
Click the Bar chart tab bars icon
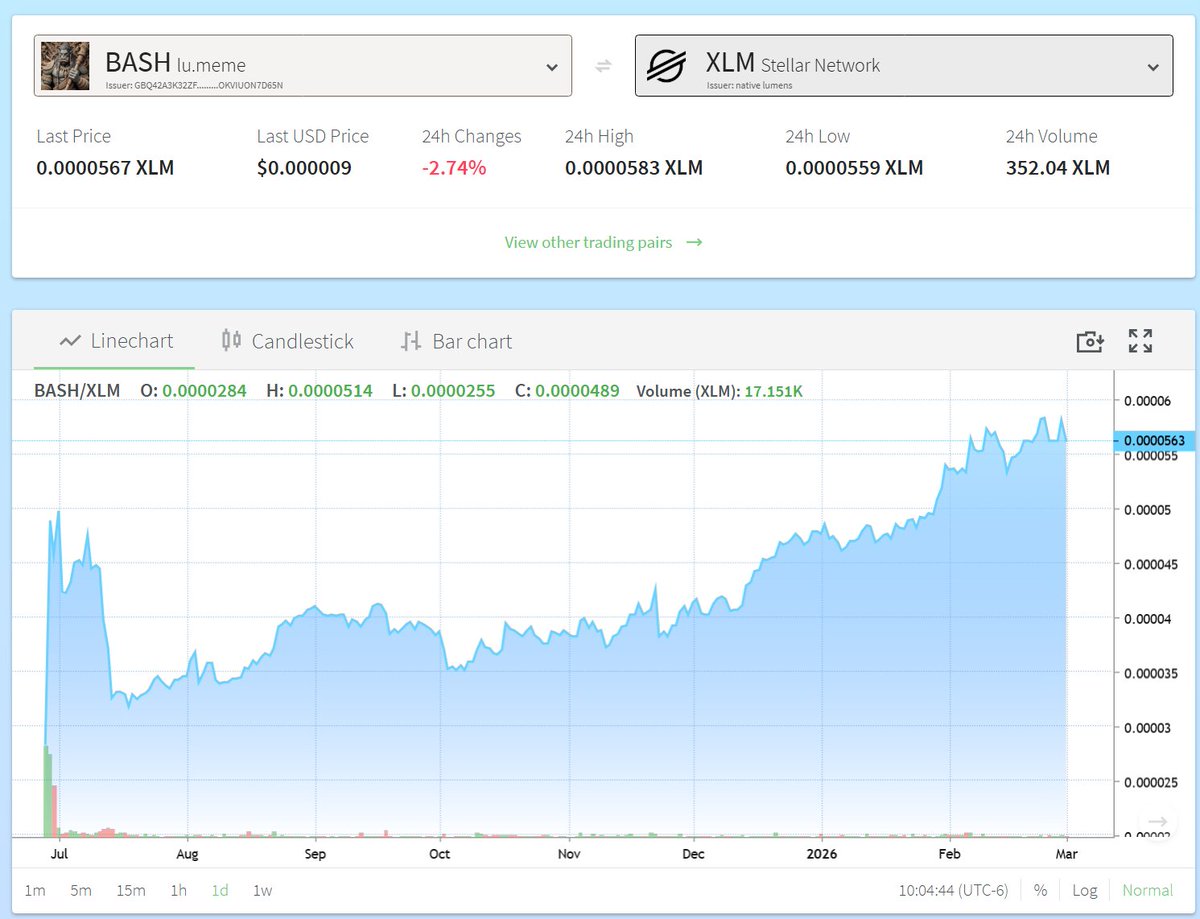point(410,341)
